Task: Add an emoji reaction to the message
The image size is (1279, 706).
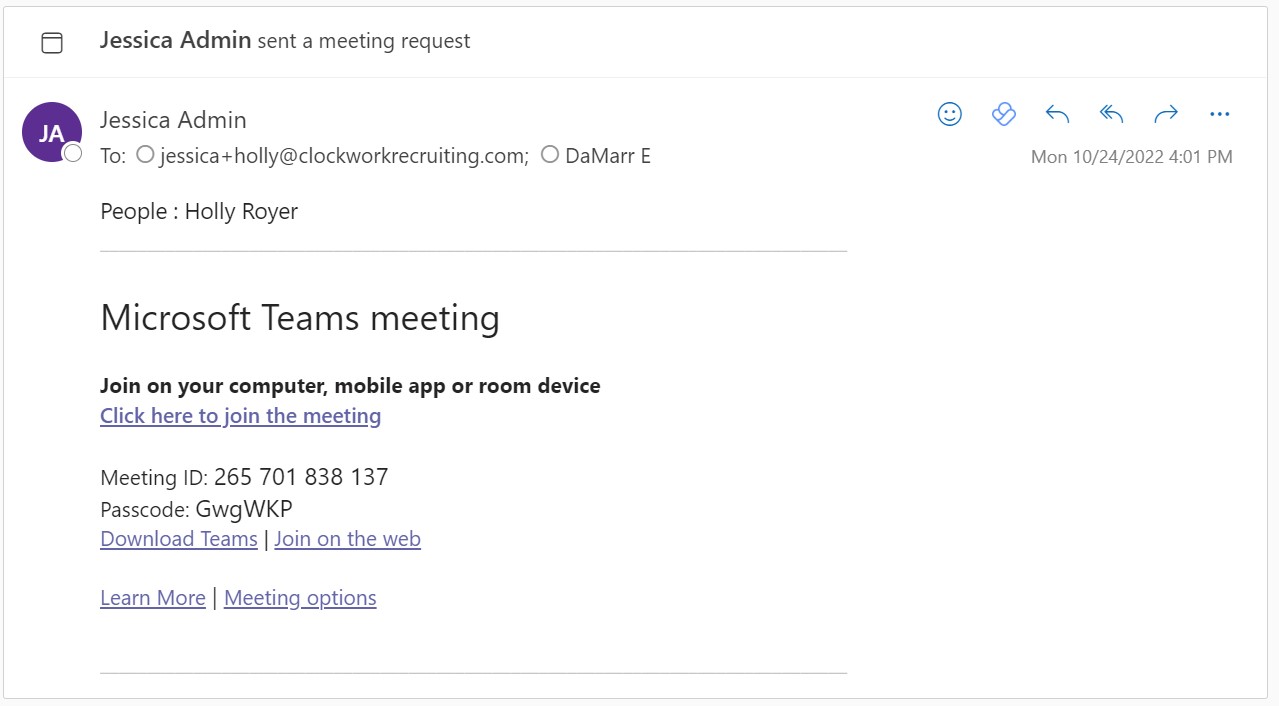Action: pos(950,114)
